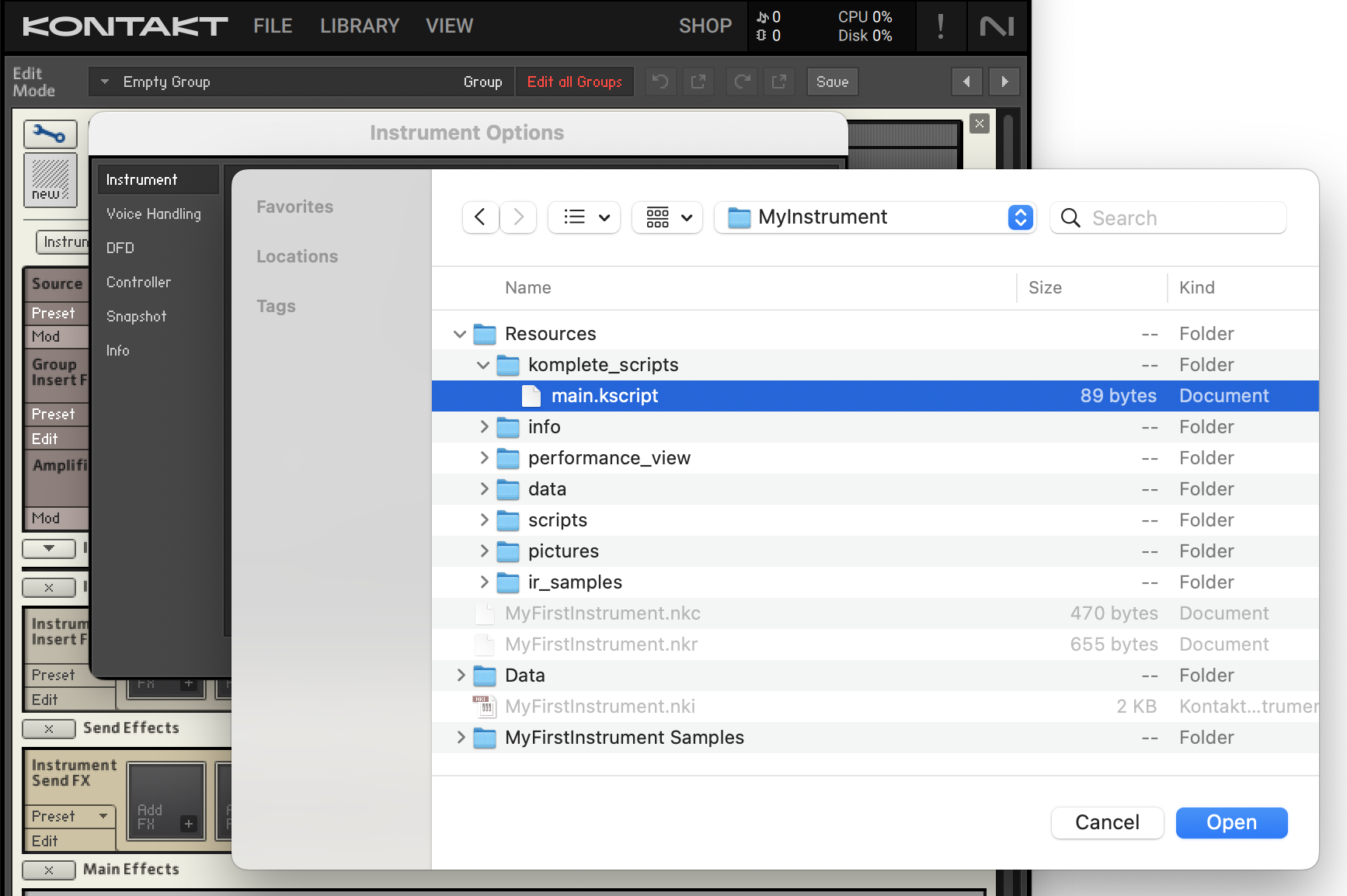Expand the performance_view folder
Screen dimensions: 1347x896
pos(484,458)
